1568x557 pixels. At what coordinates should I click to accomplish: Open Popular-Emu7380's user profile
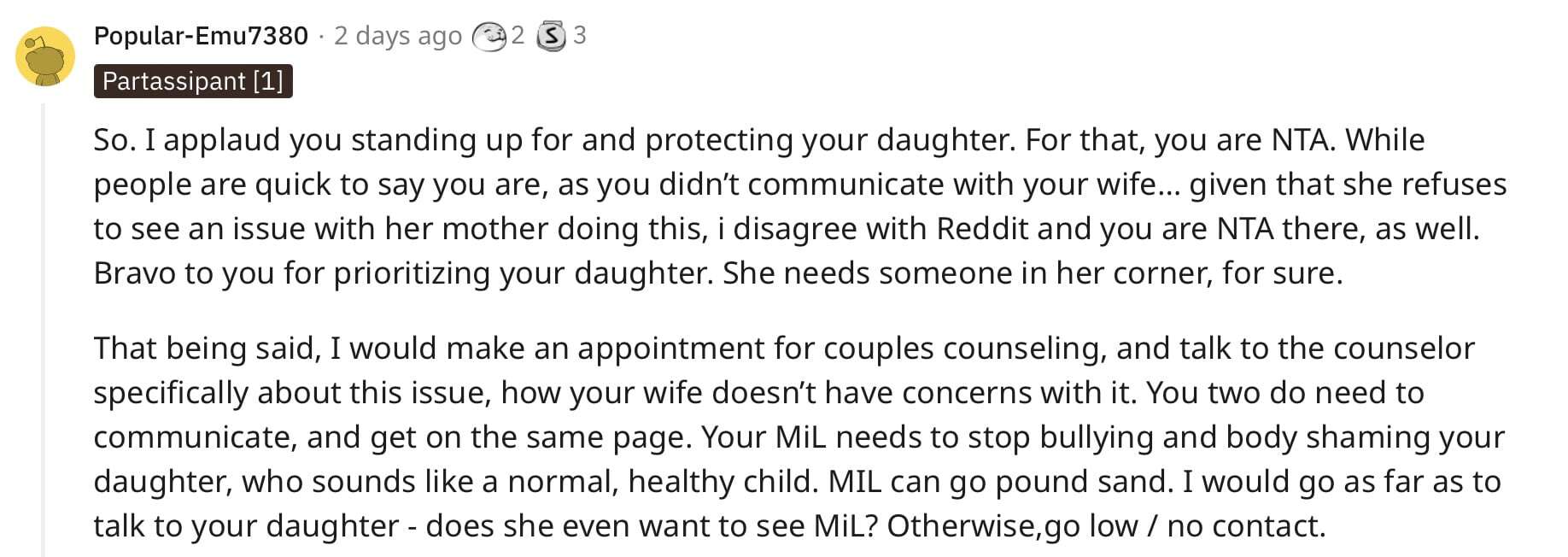pyautogui.click(x=201, y=35)
